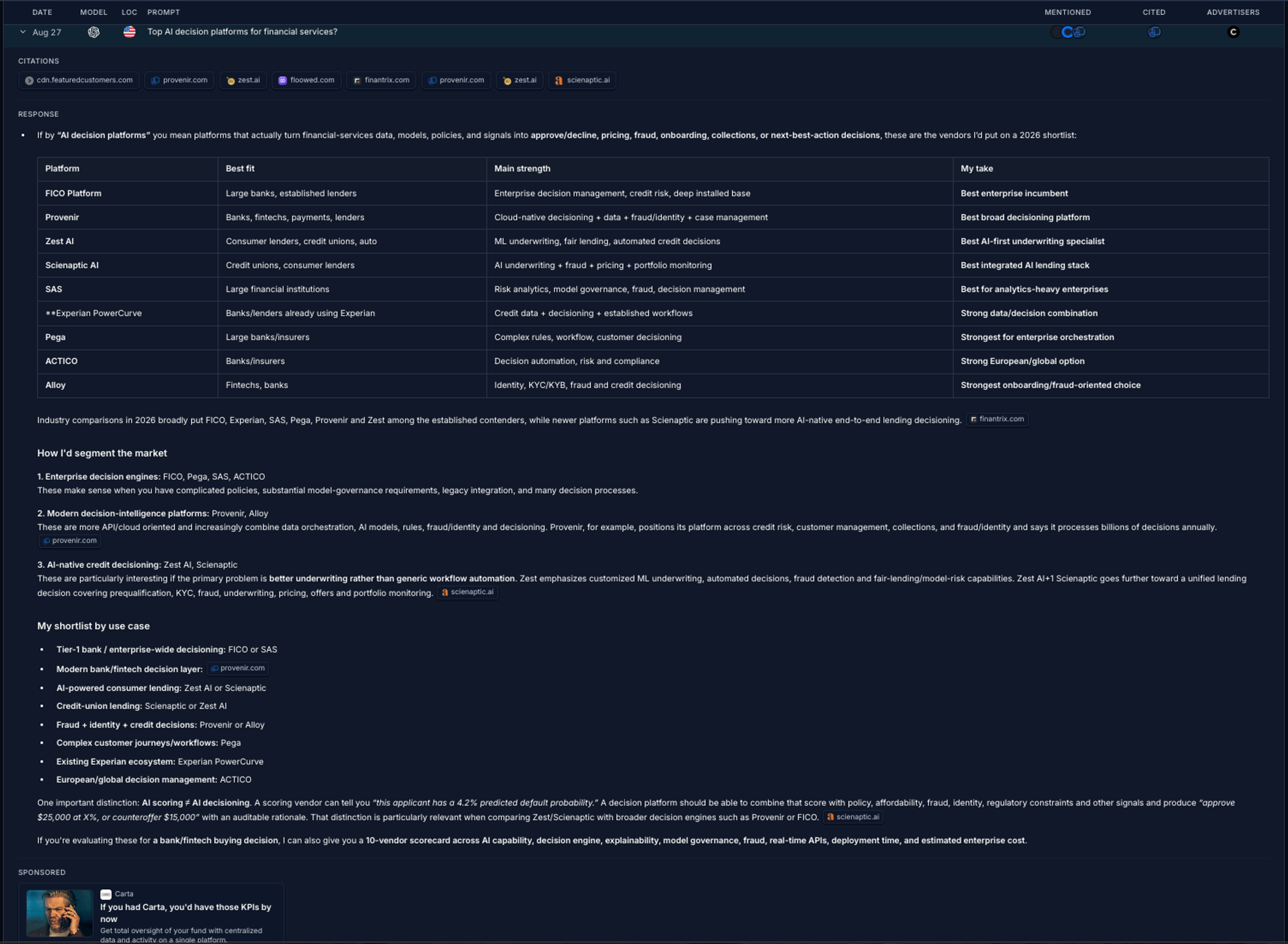Click the Provenir icon under the Cited column
Image resolution: width=1288 pixels, height=944 pixels.
(x=1154, y=32)
